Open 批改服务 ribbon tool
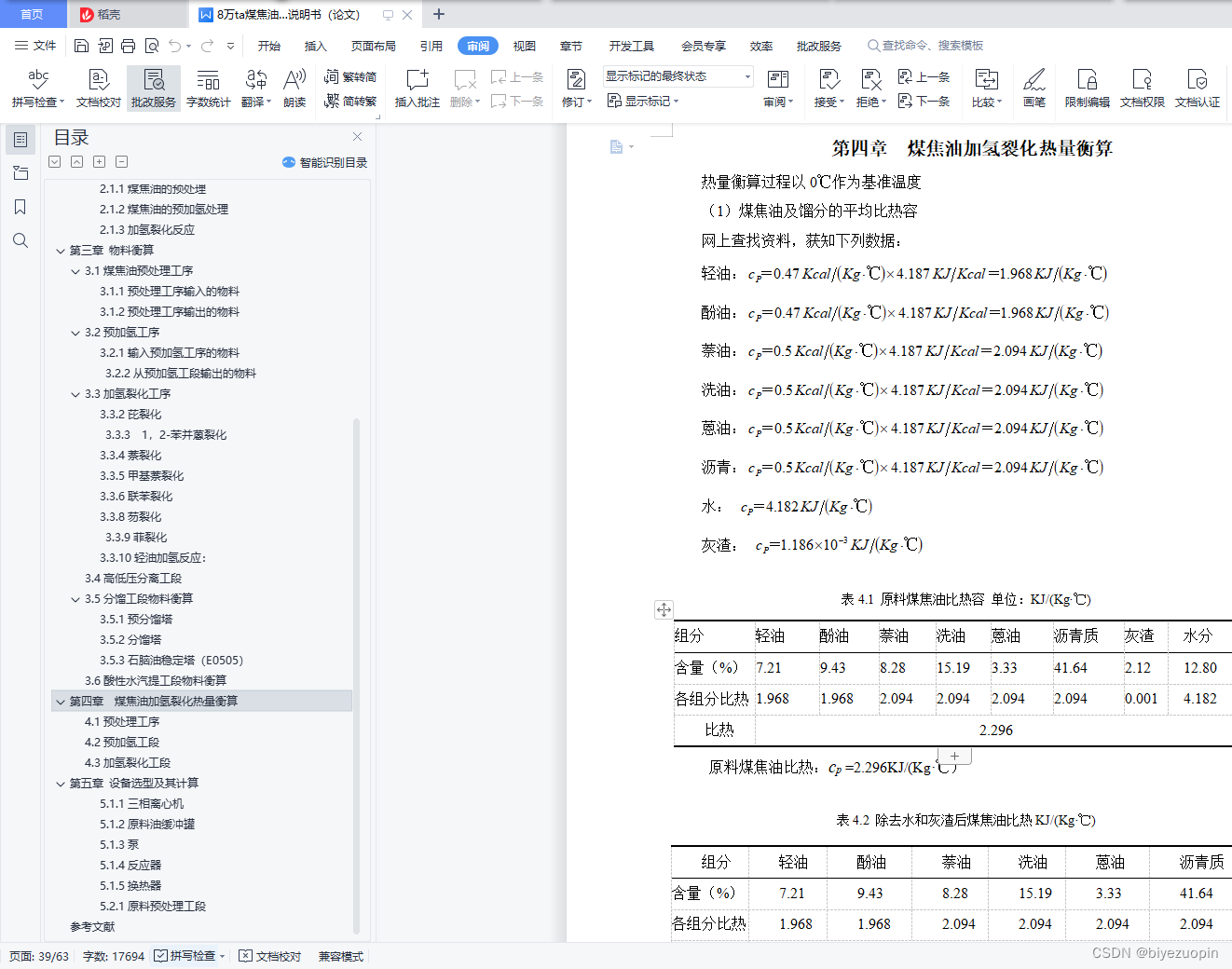The height and width of the screenshot is (969, 1232). click(x=154, y=89)
